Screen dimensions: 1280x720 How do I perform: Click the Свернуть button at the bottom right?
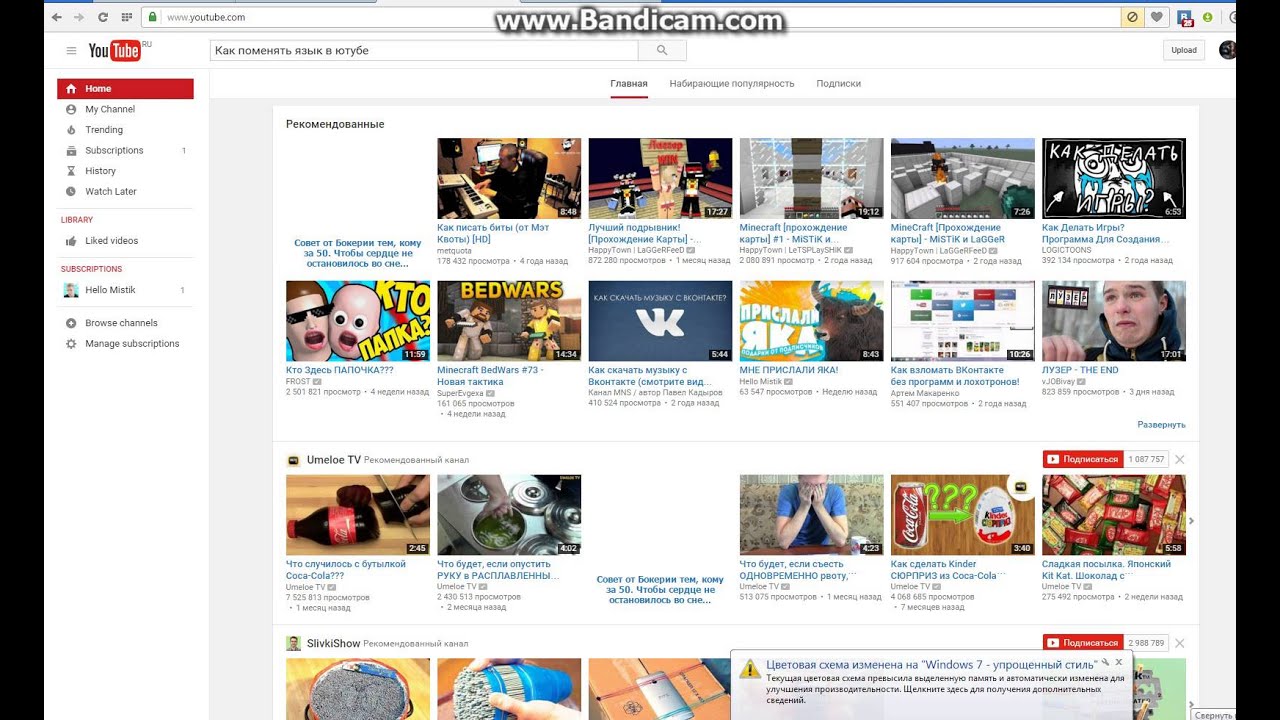click(1214, 715)
